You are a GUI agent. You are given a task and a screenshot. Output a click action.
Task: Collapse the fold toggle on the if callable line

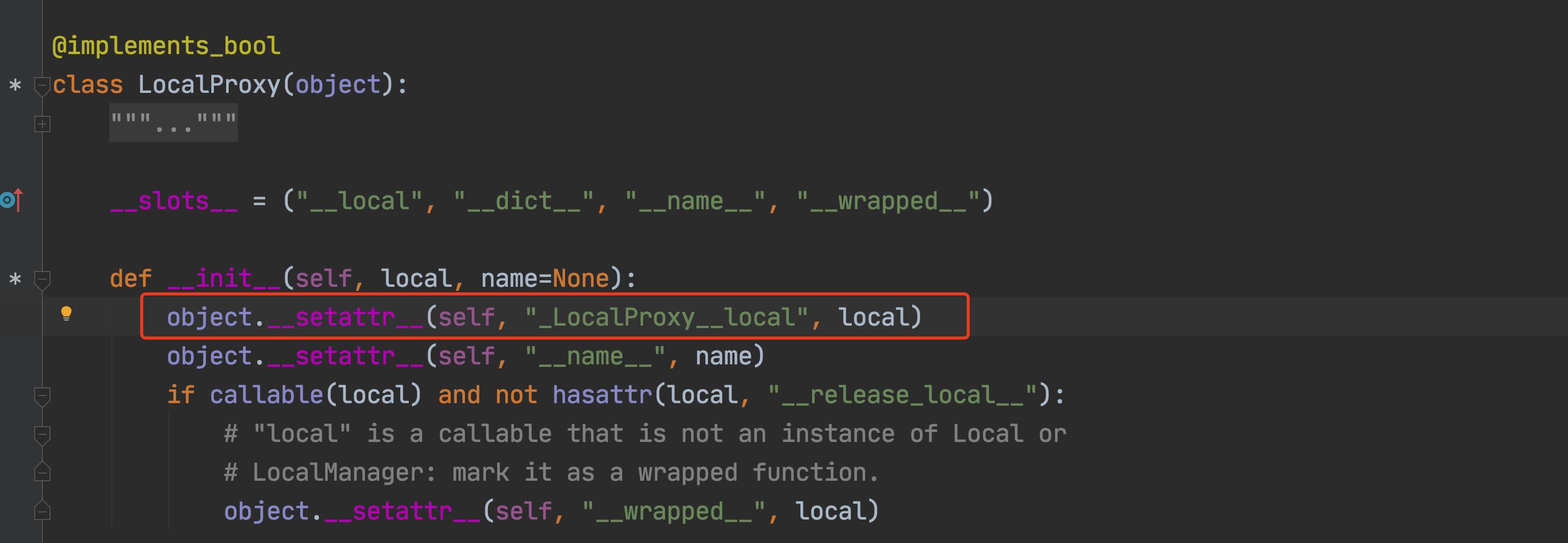[42, 397]
